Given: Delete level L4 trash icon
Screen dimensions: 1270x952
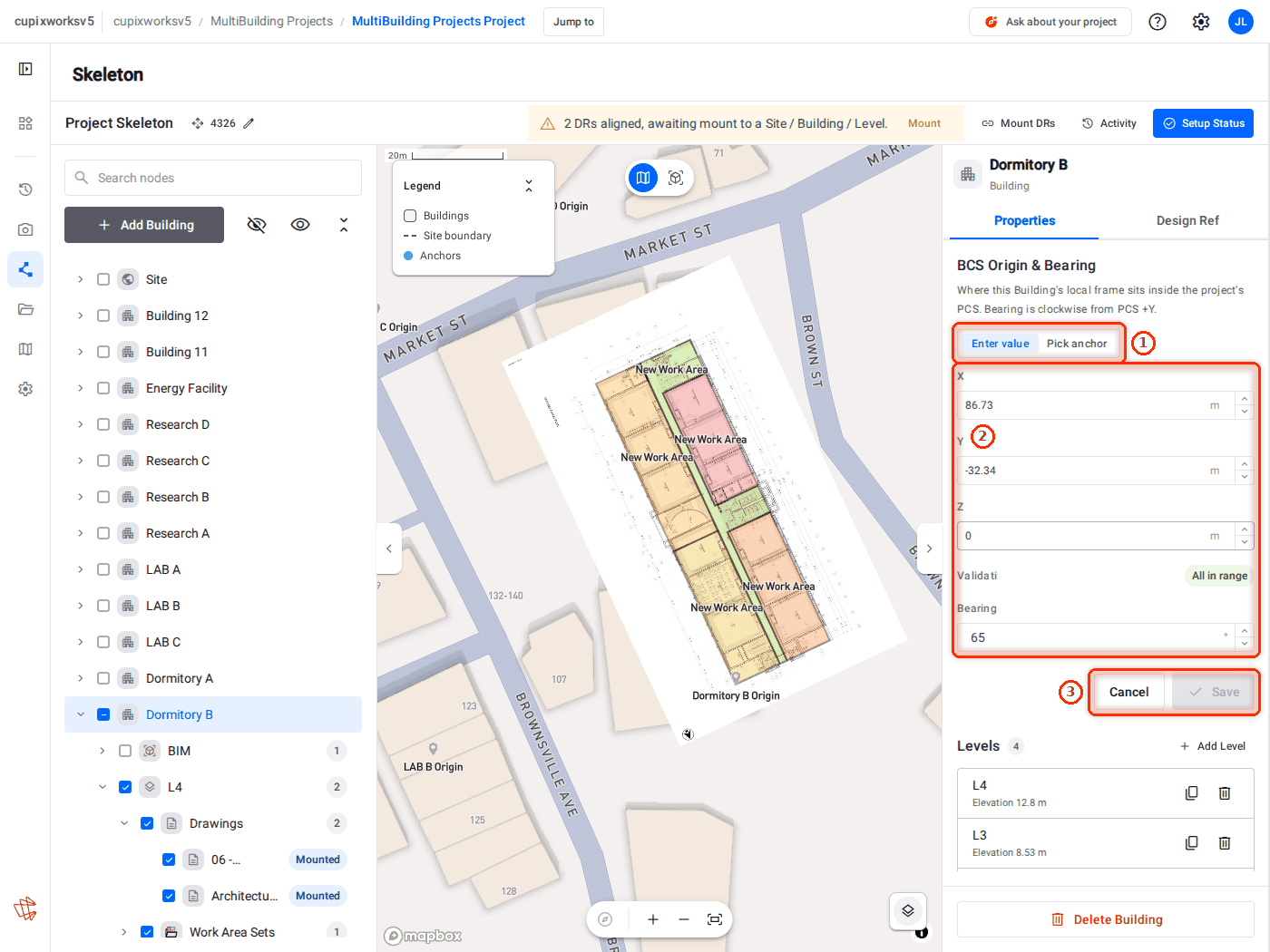Looking at the screenshot, I should tap(1225, 793).
